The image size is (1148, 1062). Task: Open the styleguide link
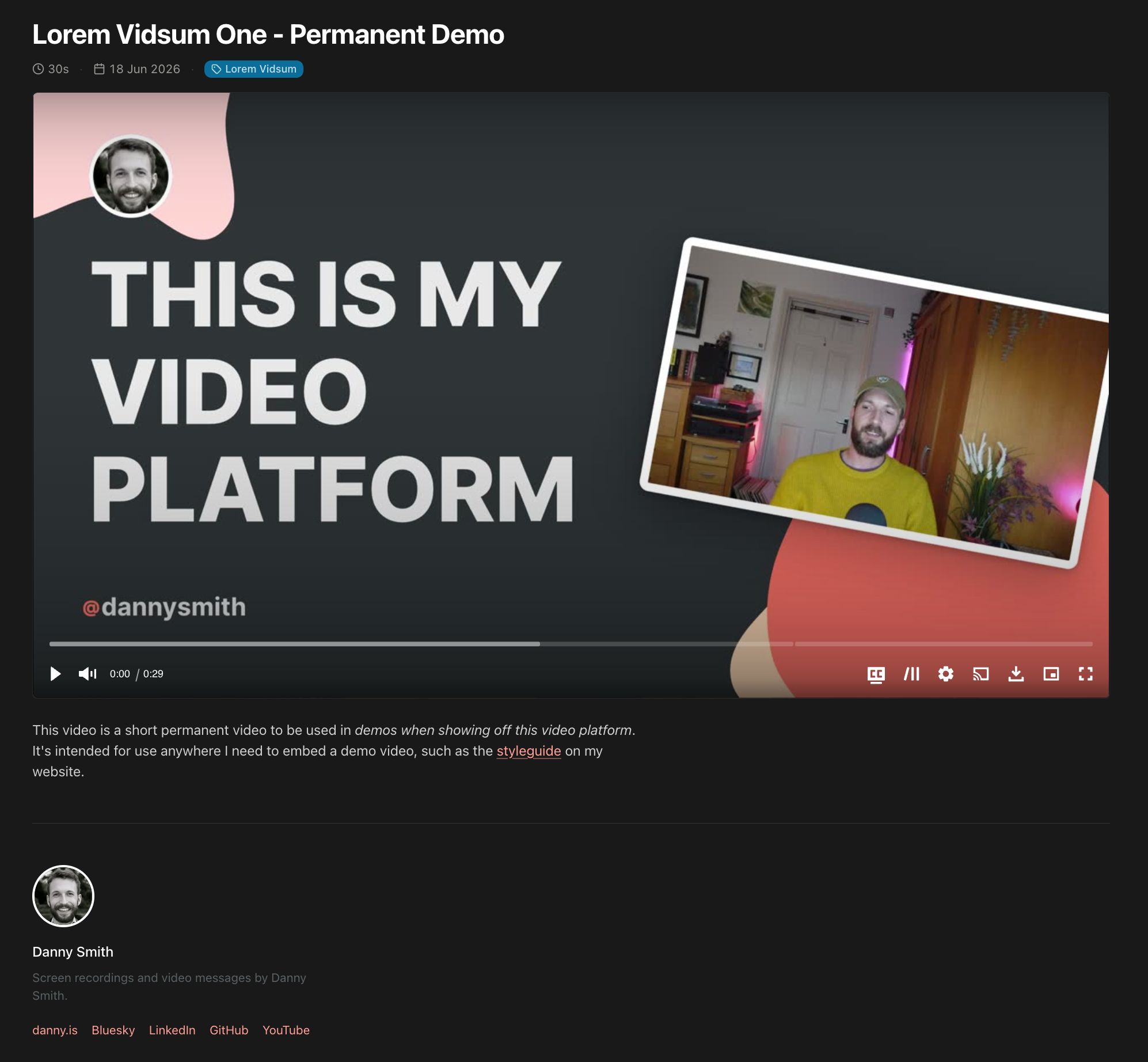pyautogui.click(x=529, y=751)
